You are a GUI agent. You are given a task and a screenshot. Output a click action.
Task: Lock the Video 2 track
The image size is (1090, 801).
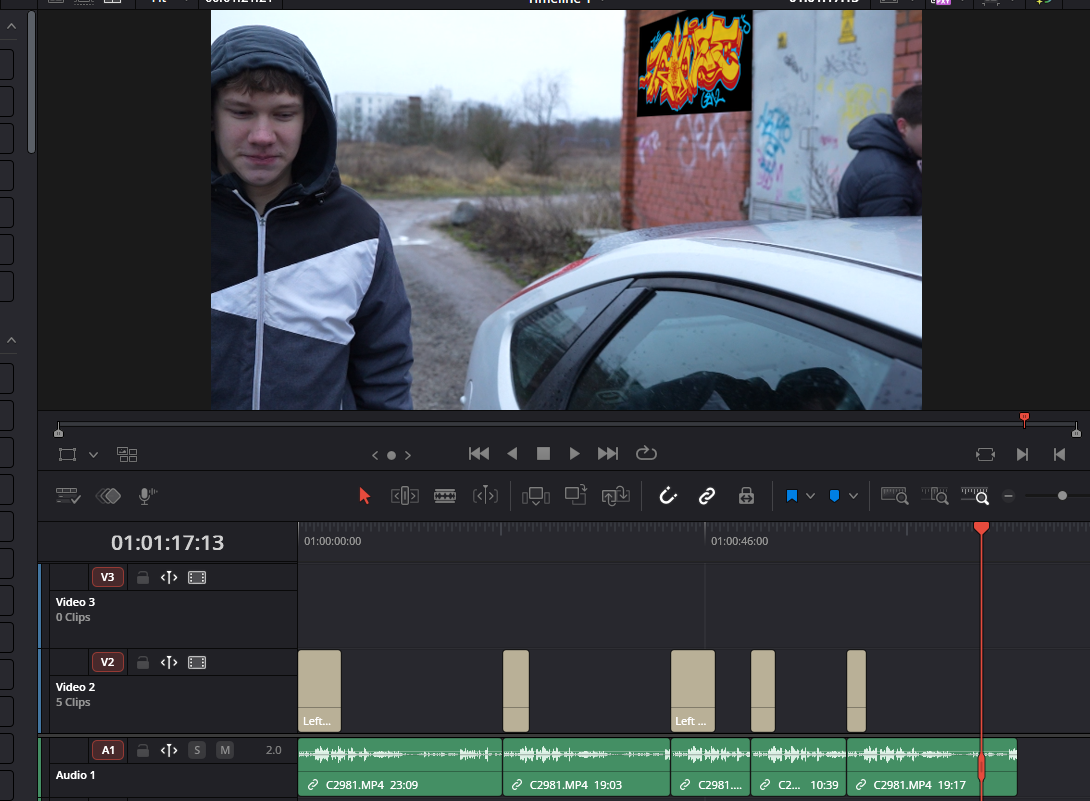pos(143,663)
